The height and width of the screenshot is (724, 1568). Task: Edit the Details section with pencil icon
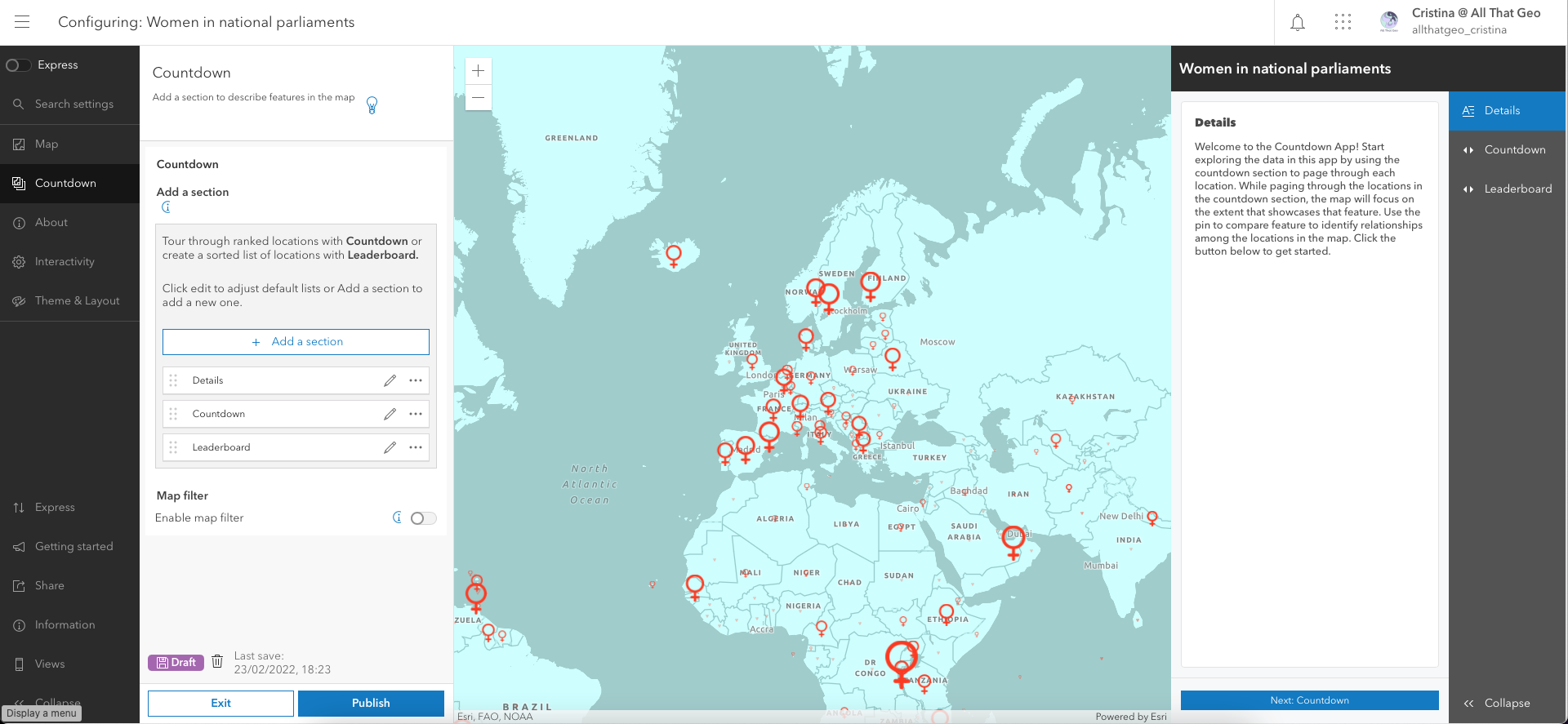(x=390, y=380)
